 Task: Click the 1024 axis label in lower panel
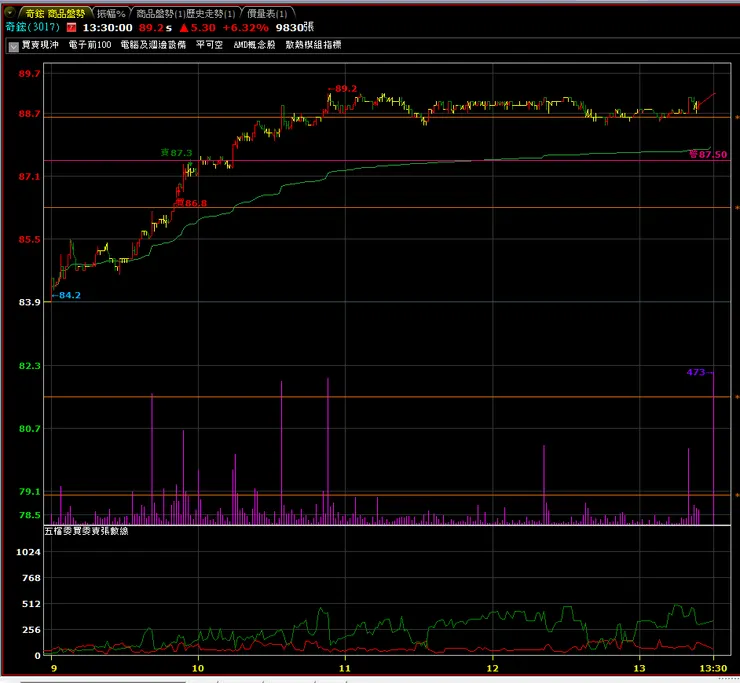pyautogui.click(x=28, y=552)
